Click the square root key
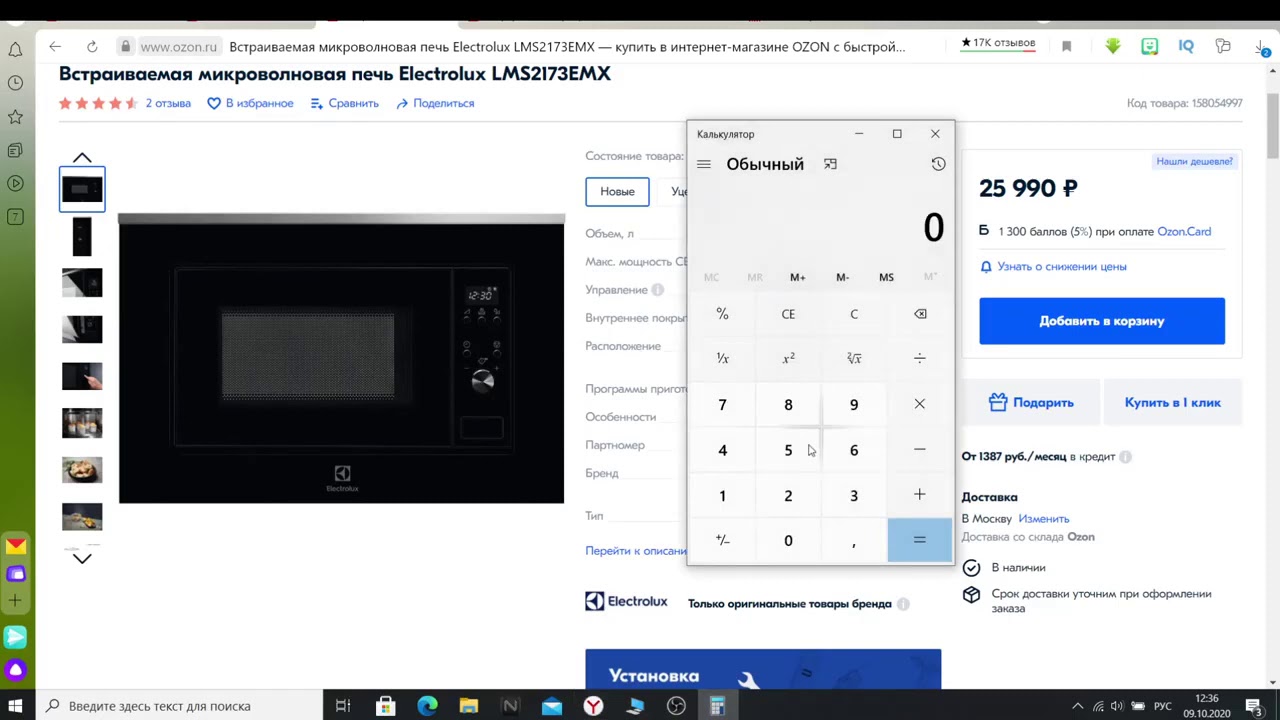 pos(854,358)
